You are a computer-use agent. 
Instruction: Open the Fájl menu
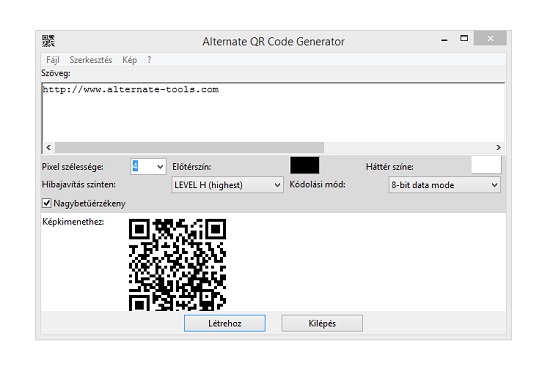(x=53, y=60)
